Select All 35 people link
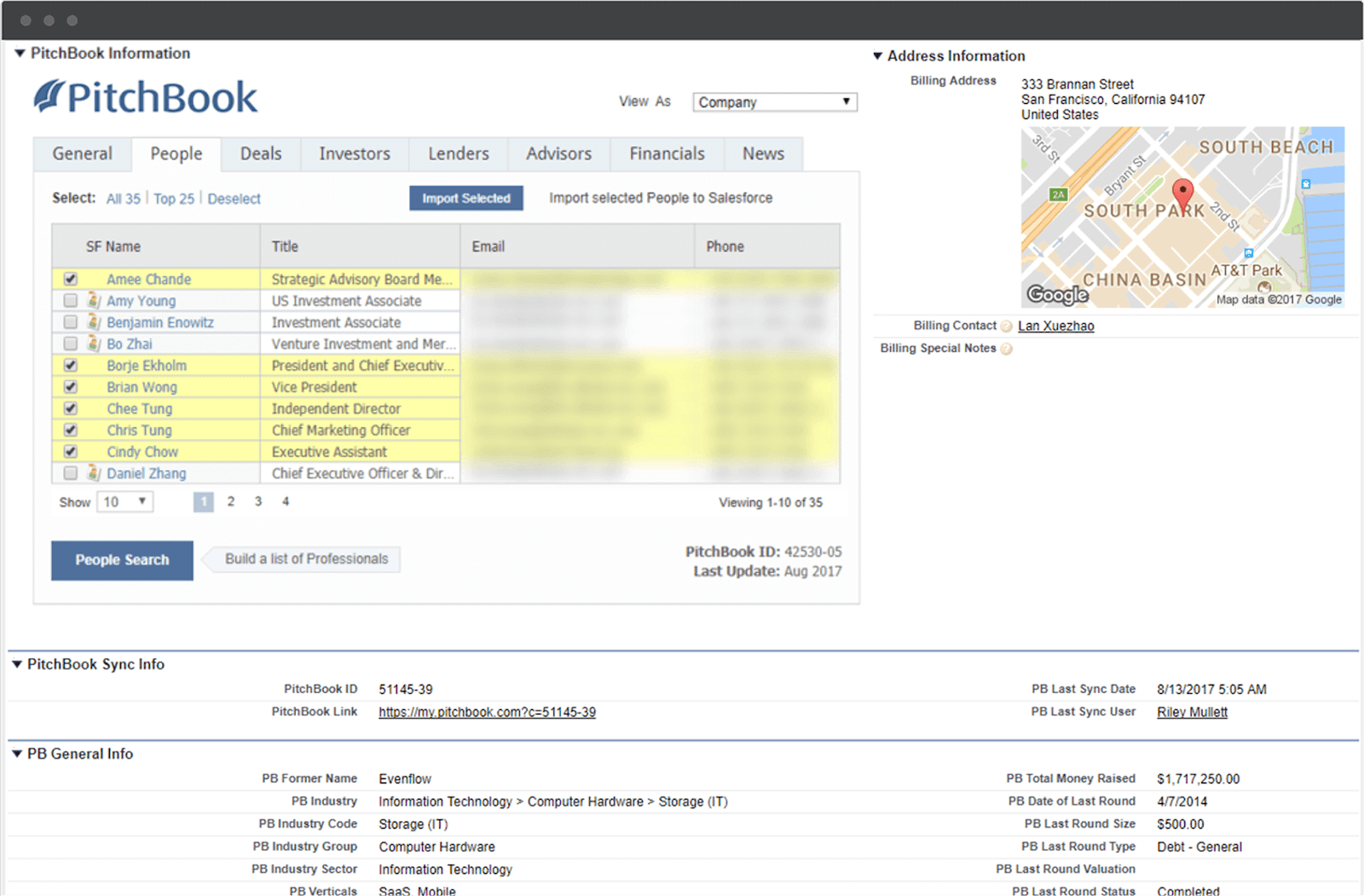Viewport: 1364px width, 896px height. pyautogui.click(x=124, y=199)
